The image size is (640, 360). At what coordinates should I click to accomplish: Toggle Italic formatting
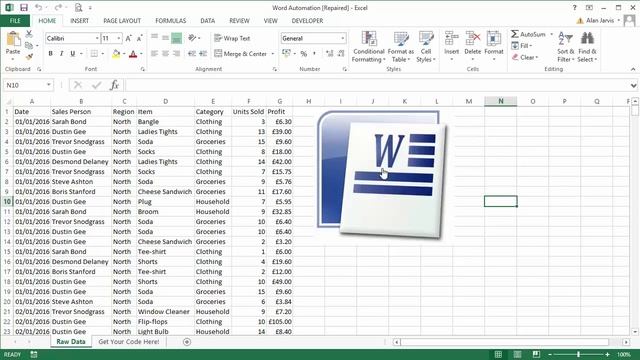[61, 53]
